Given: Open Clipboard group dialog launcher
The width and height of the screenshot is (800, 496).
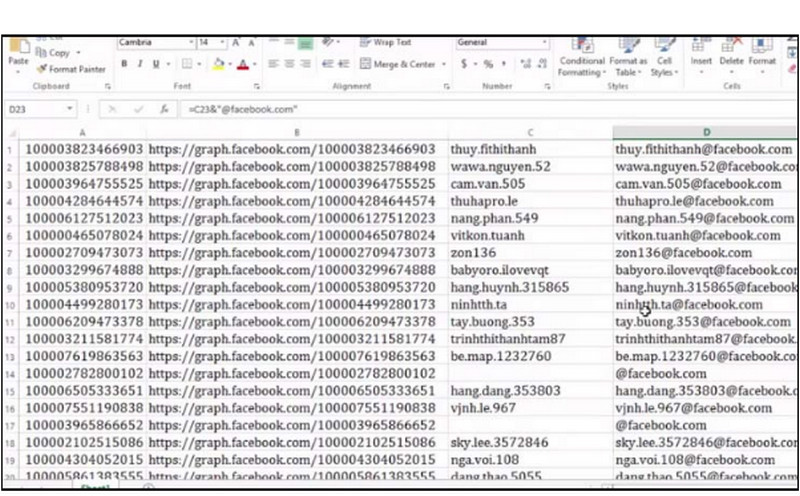Looking at the screenshot, I should 108,86.
